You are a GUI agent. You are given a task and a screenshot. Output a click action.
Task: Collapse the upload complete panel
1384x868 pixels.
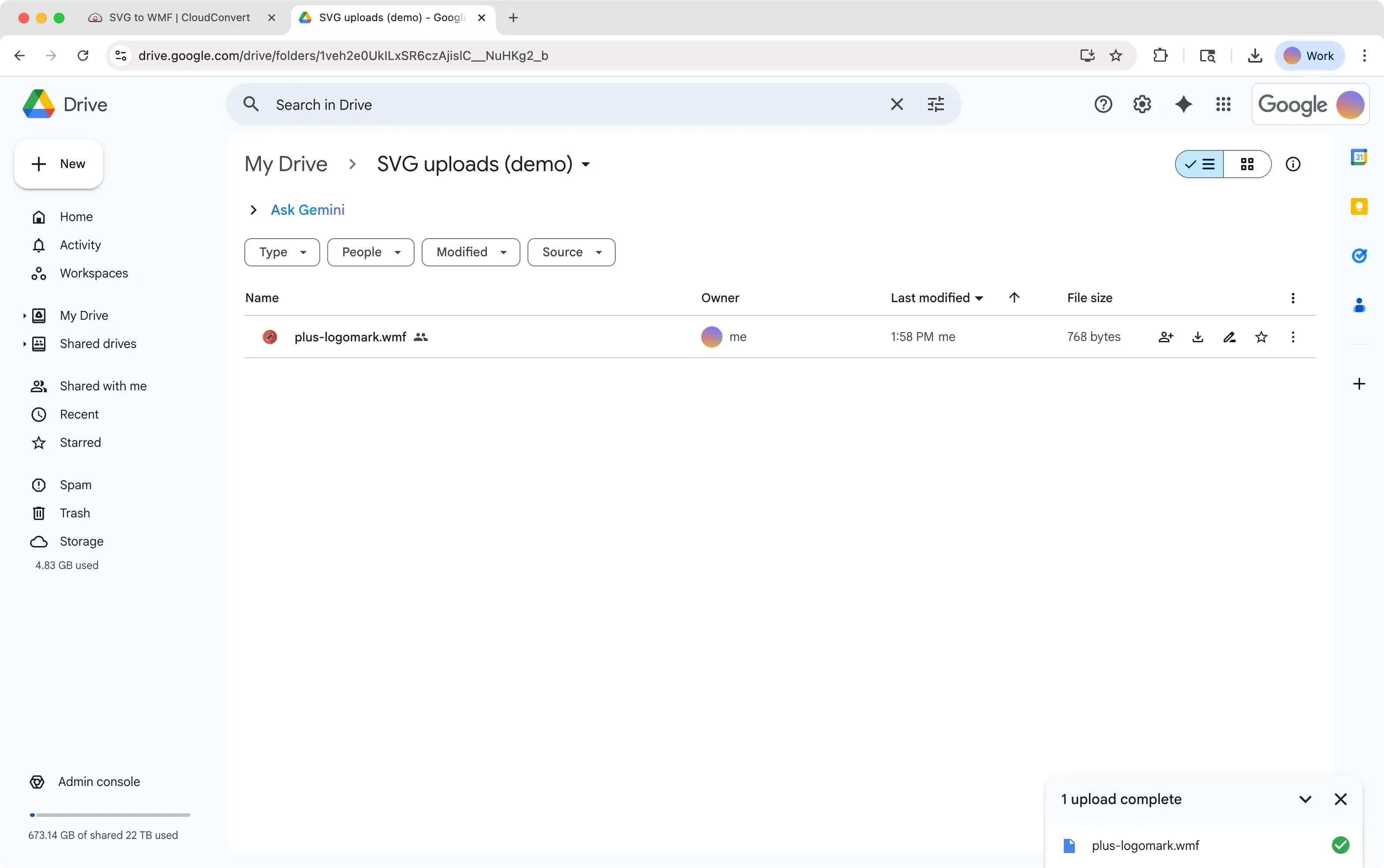tap(1305, 799)
